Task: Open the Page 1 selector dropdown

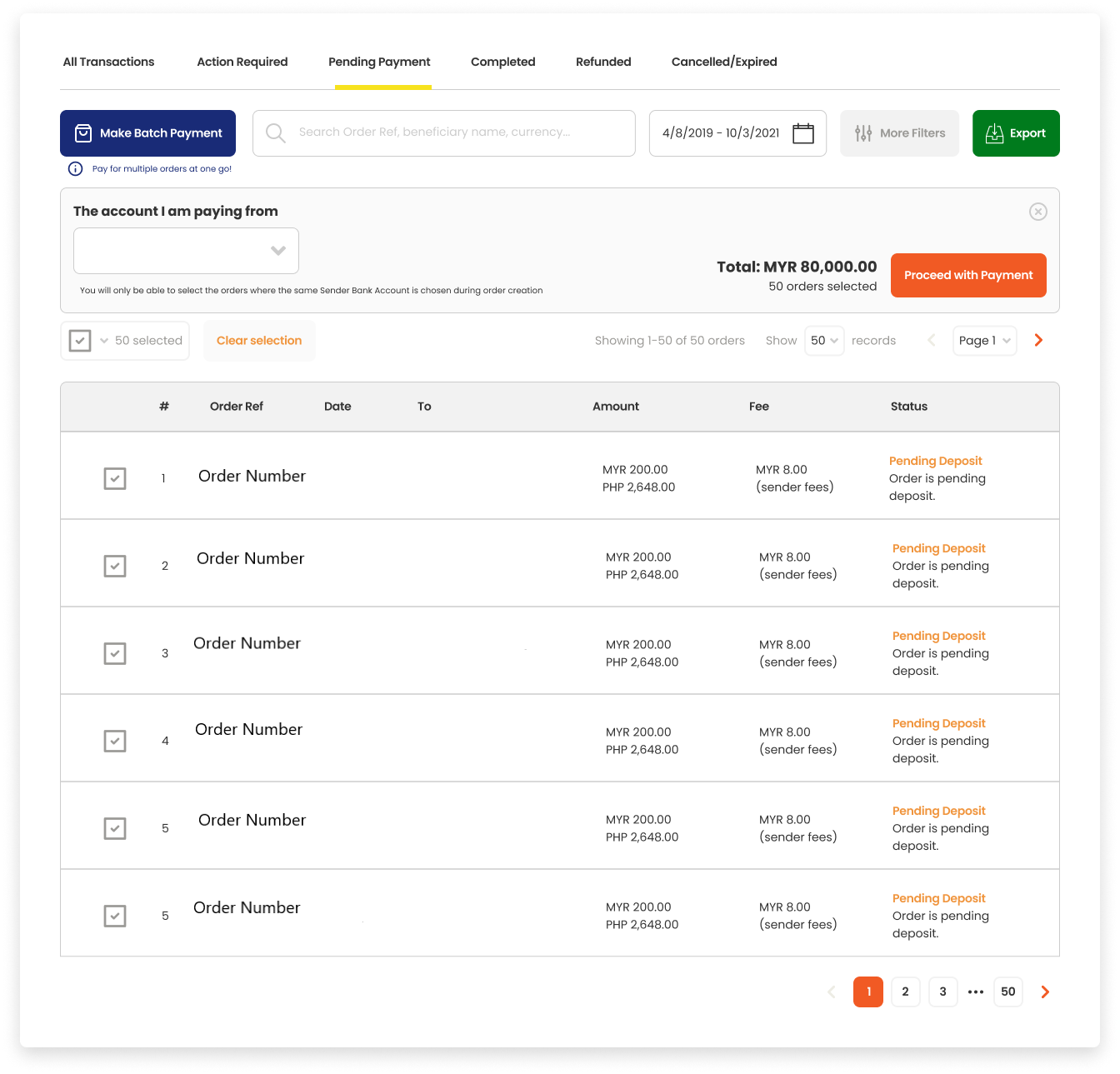Action: tap(984, 341)
